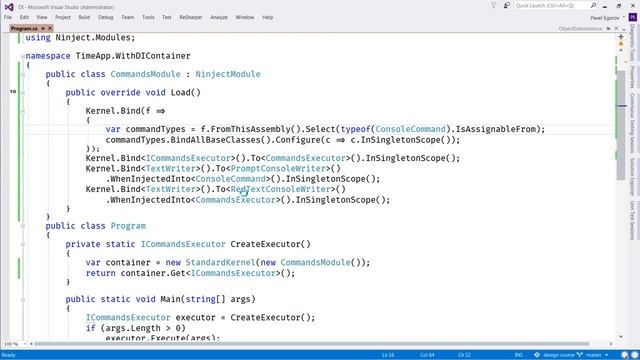The image size is (640, 360).
Task: Open the document tab list dropdown arrow
Action: 624,29
